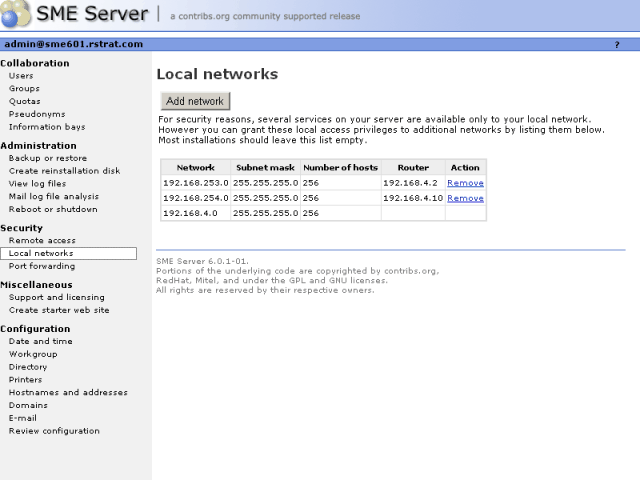Open the Users page

point(21,76)
